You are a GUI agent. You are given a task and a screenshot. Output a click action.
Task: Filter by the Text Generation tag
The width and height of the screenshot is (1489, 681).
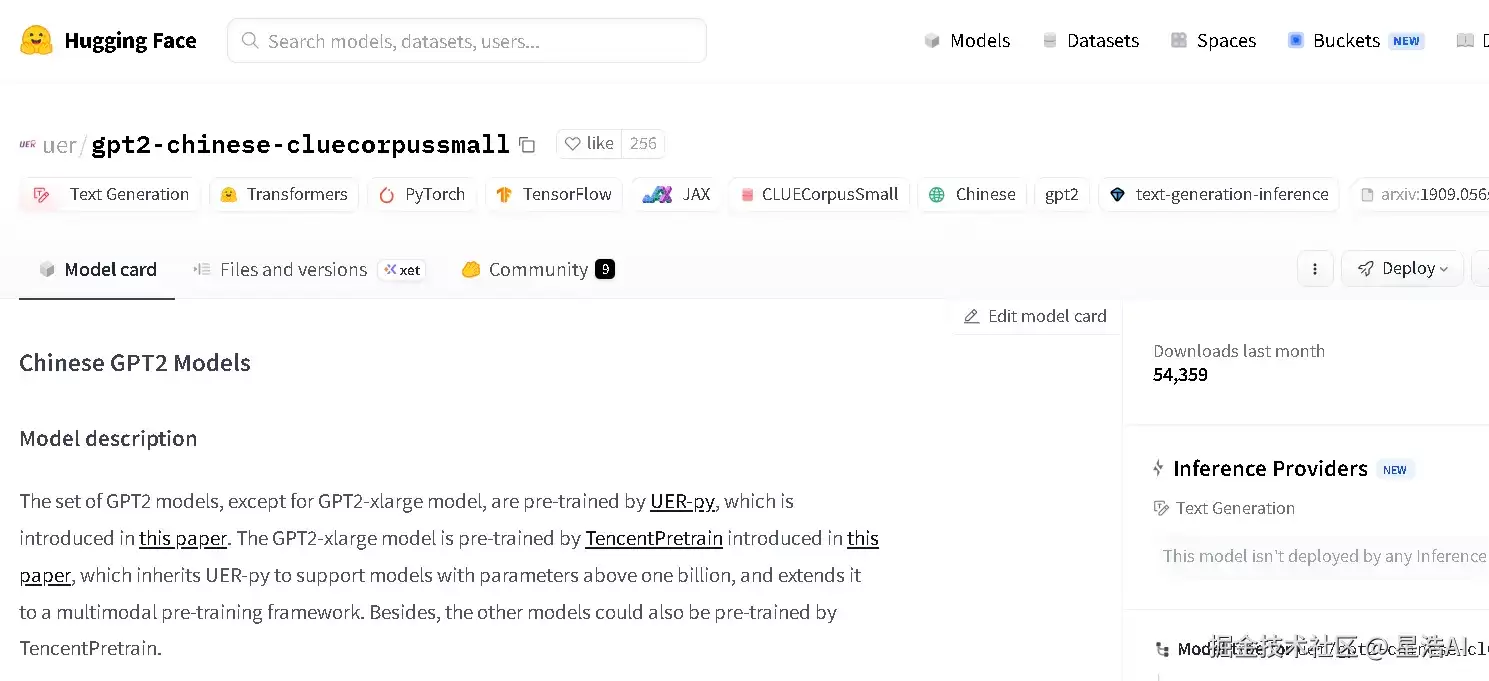(110, 195)
